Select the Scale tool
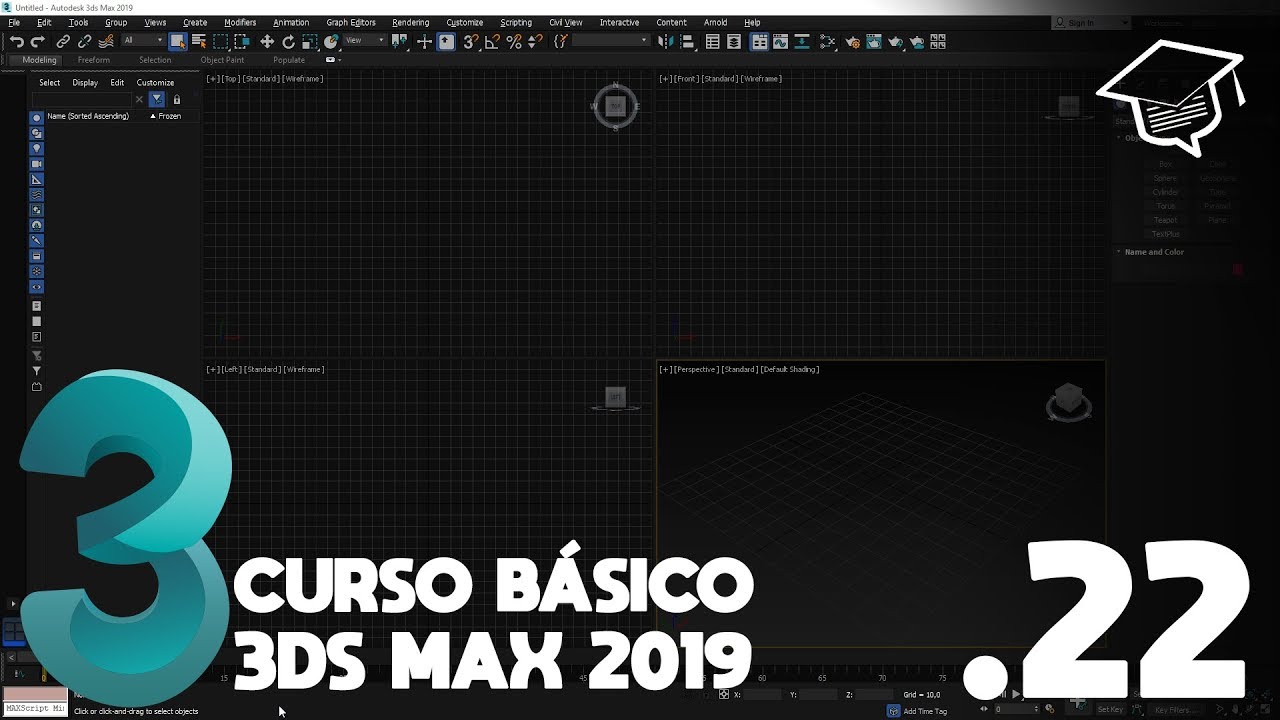The height and width of the screenshot is (720, 1280). [310, 41]
